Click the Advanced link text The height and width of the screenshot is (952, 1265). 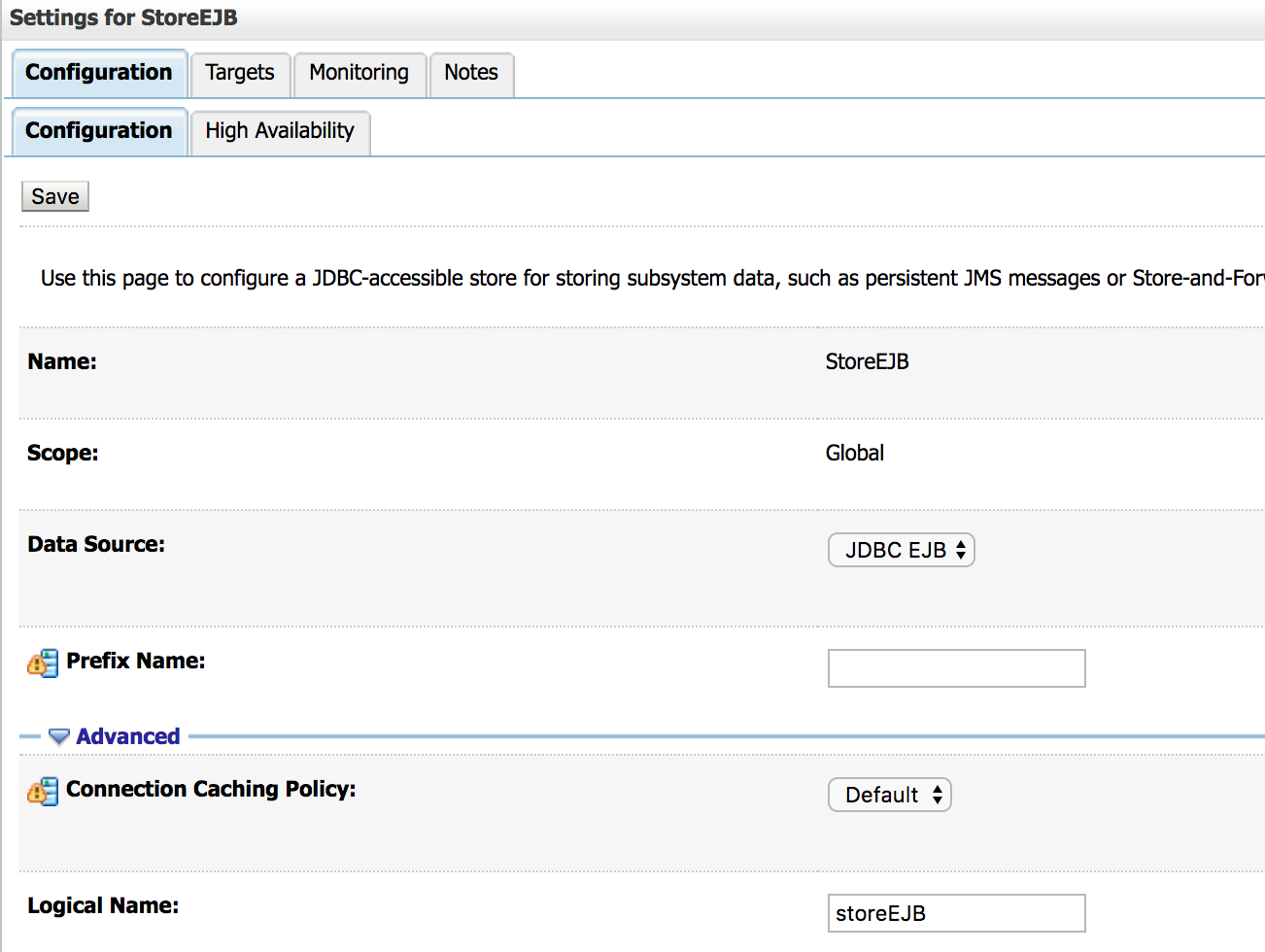[x=128, y=737]
